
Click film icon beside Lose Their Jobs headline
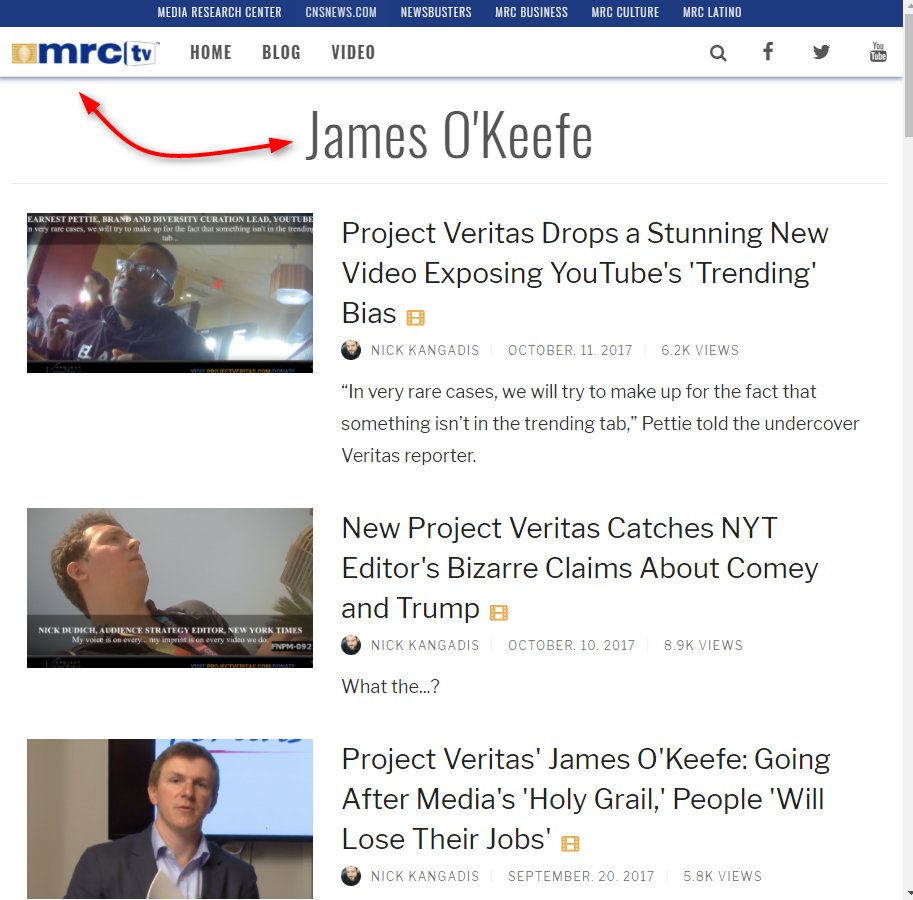pyautogui.click(x=570, y=844)
